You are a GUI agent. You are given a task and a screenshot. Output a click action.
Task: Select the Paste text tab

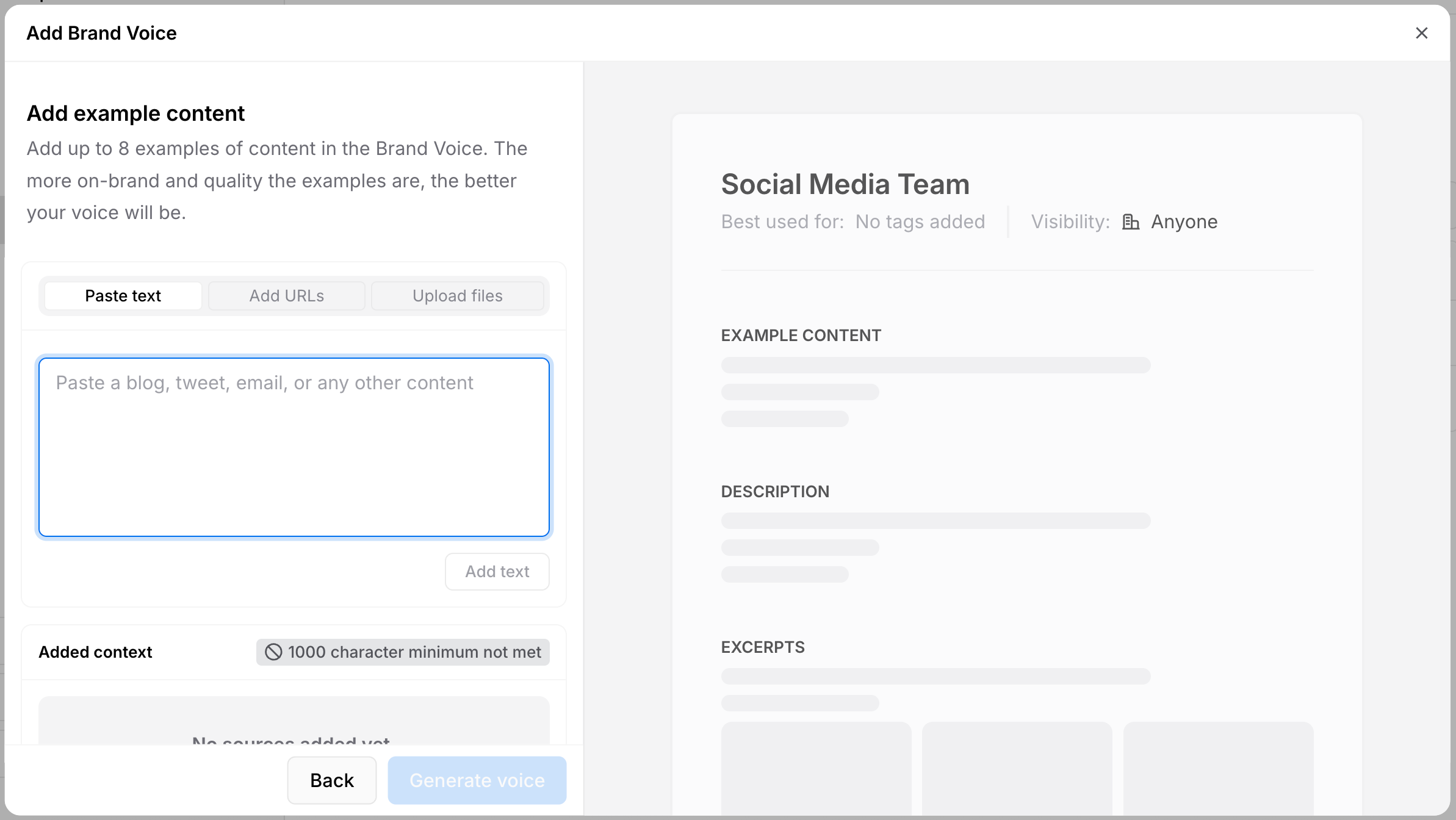tap(123, 296)
